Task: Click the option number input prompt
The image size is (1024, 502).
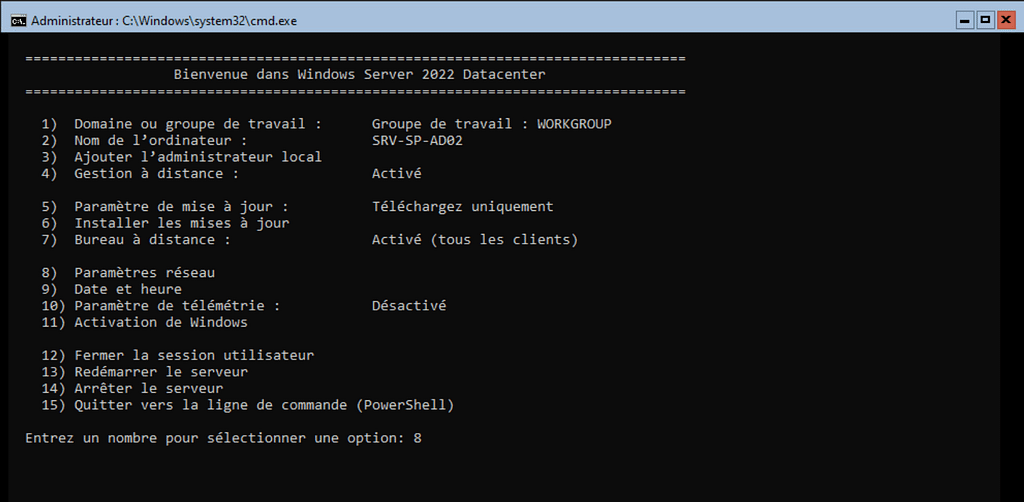Action: [222, 438]
